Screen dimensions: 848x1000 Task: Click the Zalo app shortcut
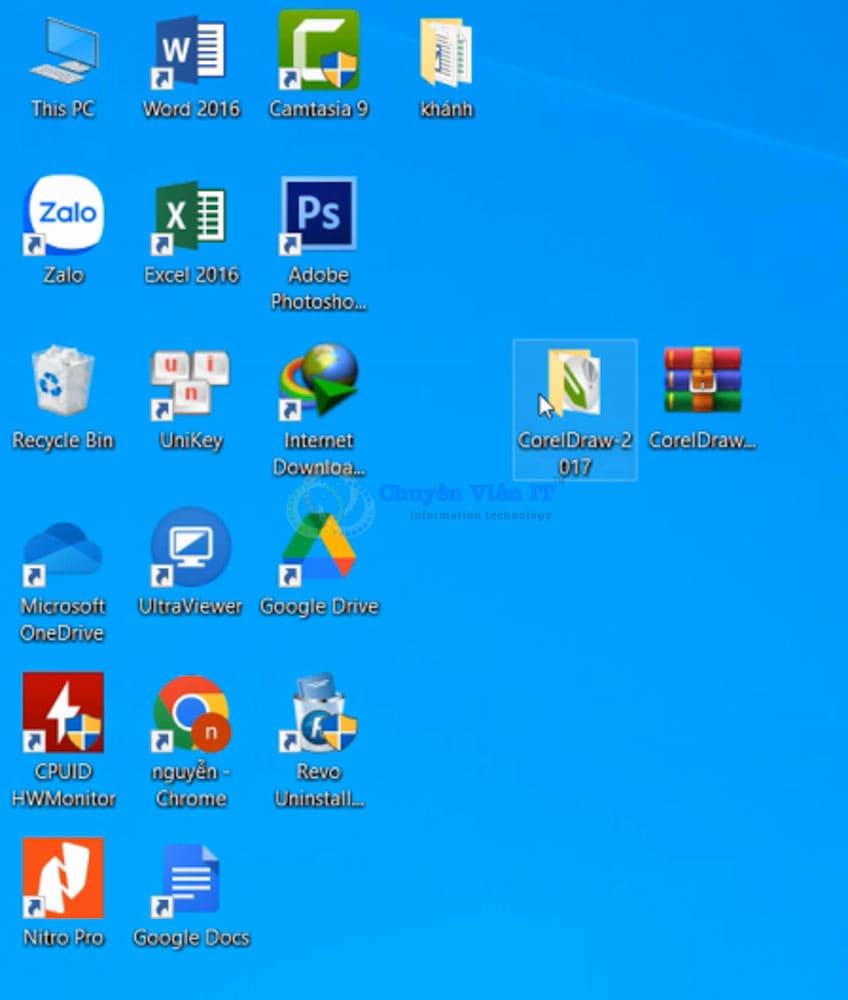[63, 217]
